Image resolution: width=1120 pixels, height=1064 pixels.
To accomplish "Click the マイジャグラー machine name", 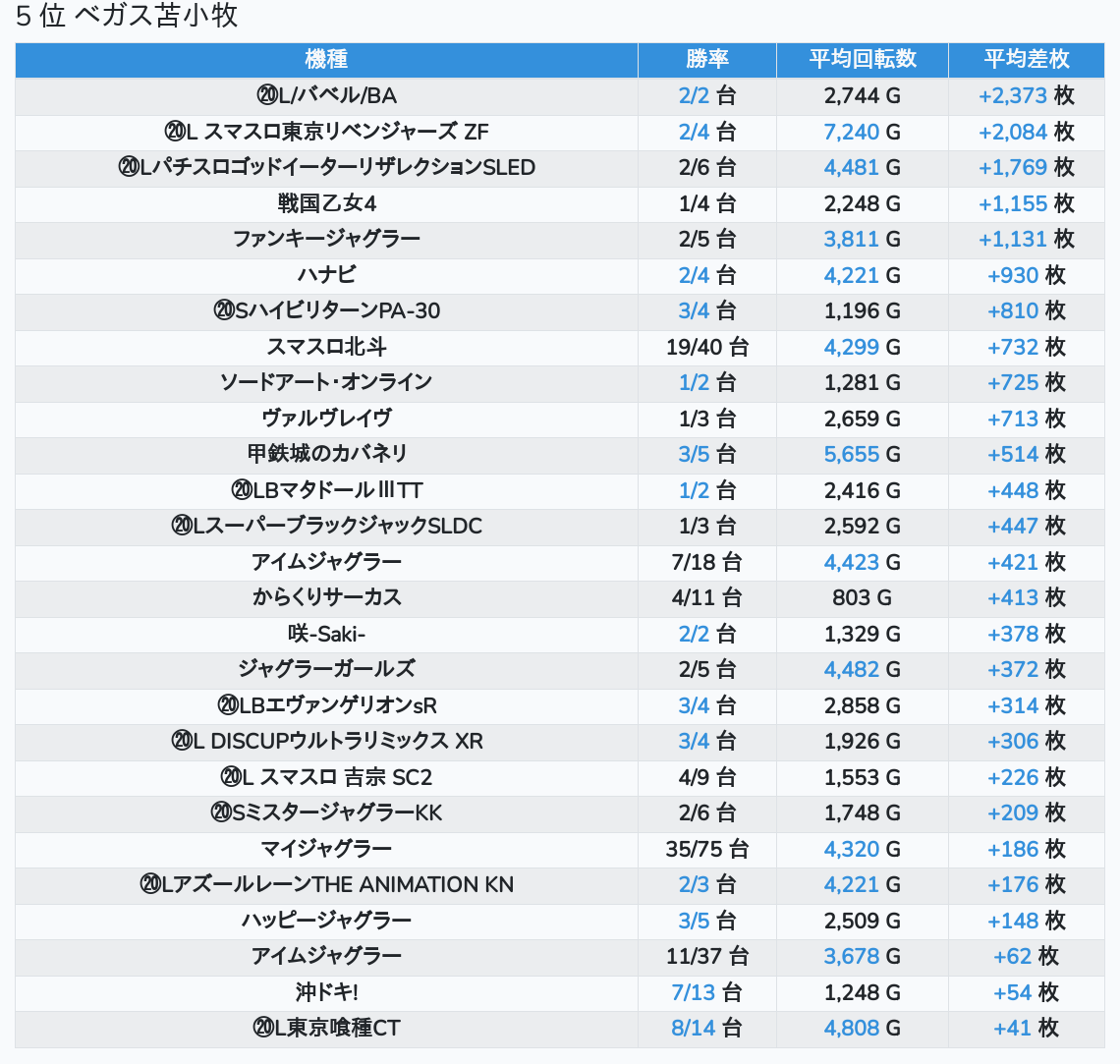I will pos(326,849).
